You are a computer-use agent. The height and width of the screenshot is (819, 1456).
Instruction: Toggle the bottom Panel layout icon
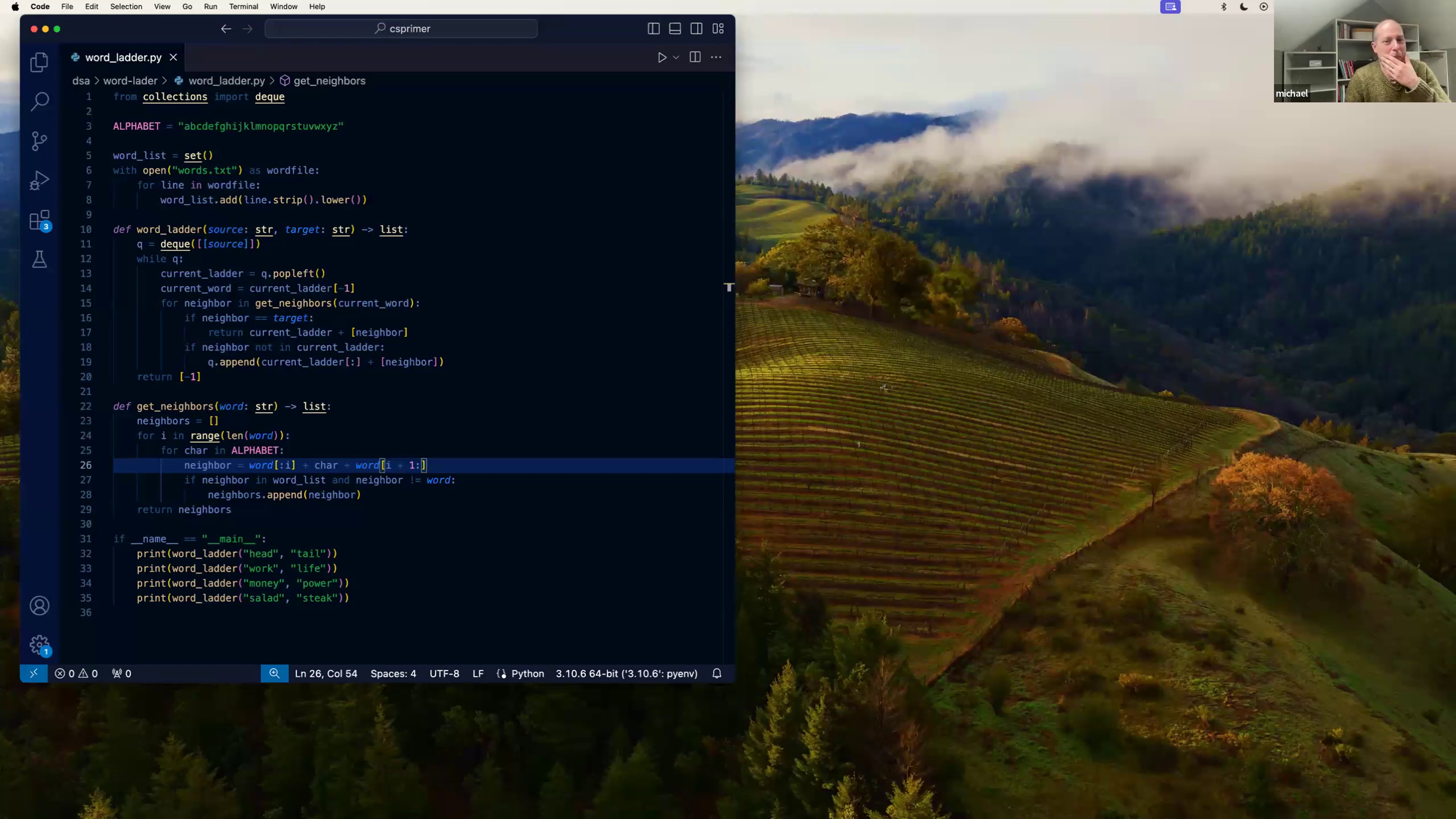click(675, 29)
